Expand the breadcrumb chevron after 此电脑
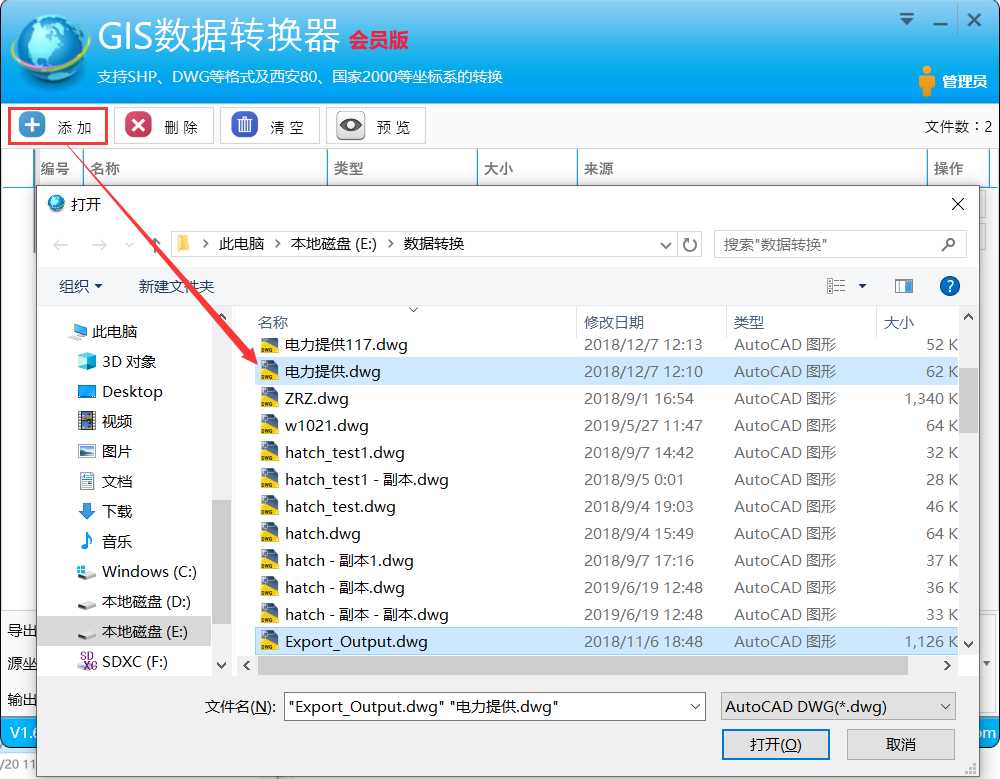Screen dimensions: 1000x779 click(278, 244)
